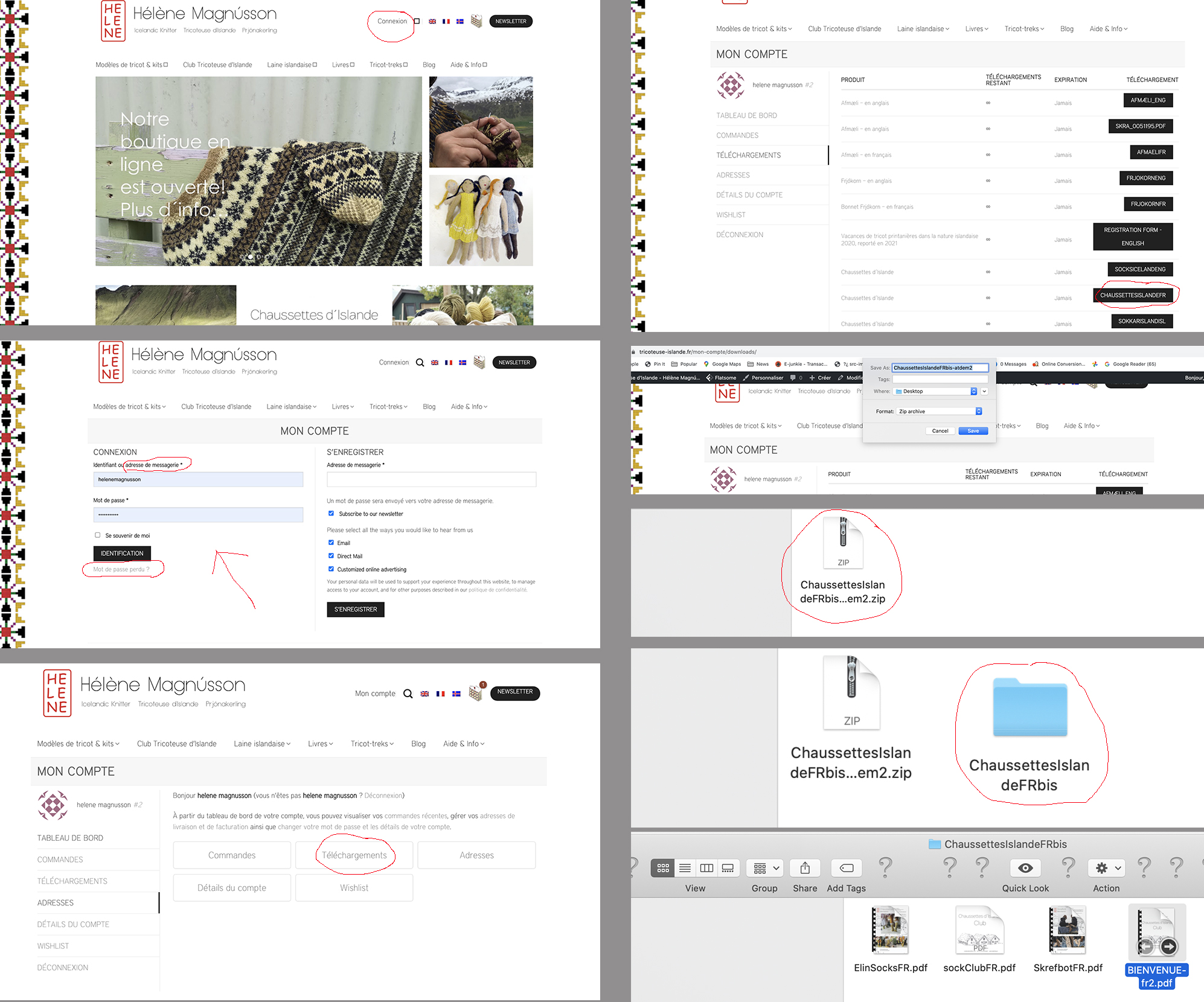Viewport: 1204px width, 1002px height.
Task: Switch Finder to list view
Action: click(685, 868)
